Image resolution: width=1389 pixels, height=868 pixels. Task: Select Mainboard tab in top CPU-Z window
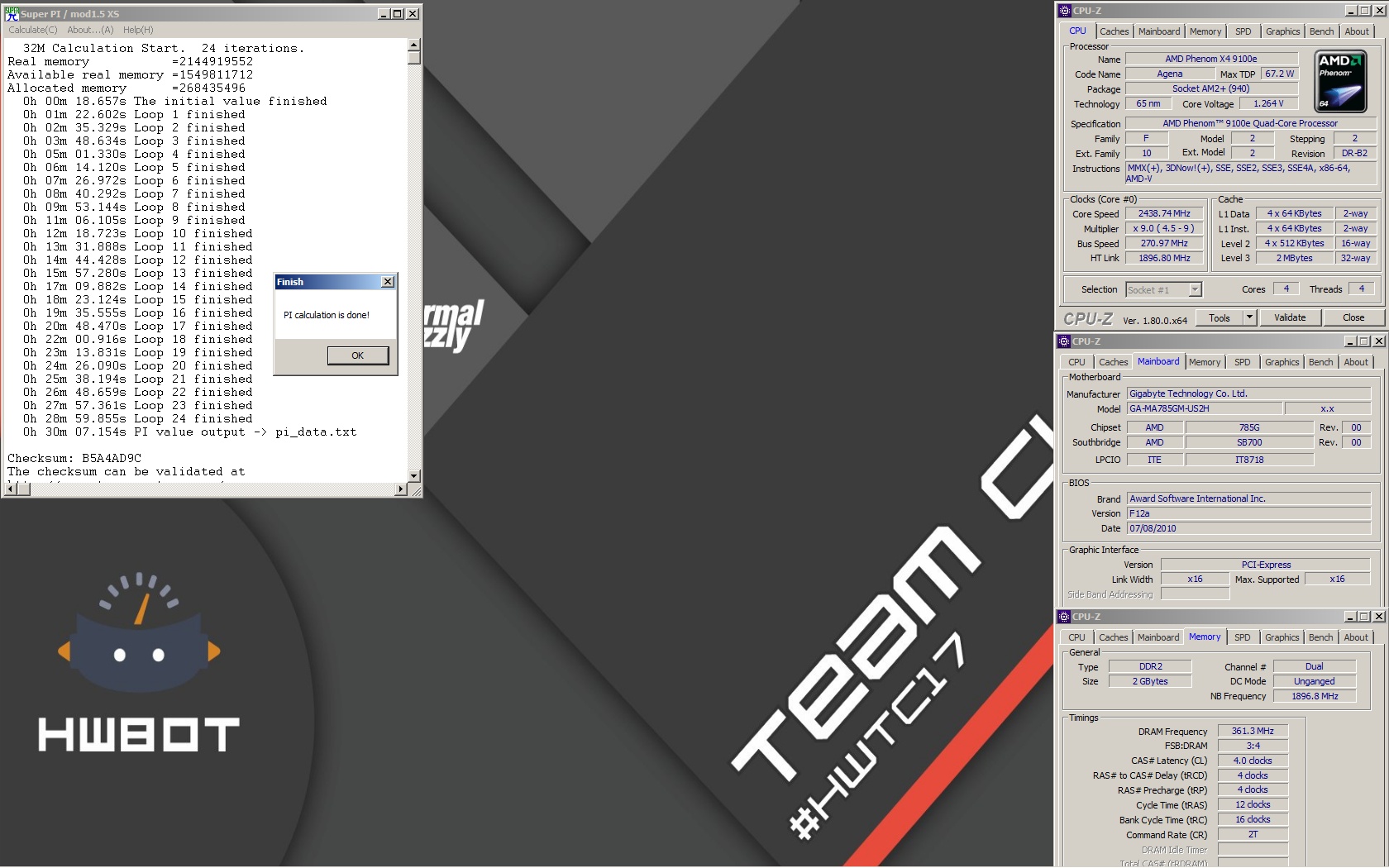point(1159,31)
